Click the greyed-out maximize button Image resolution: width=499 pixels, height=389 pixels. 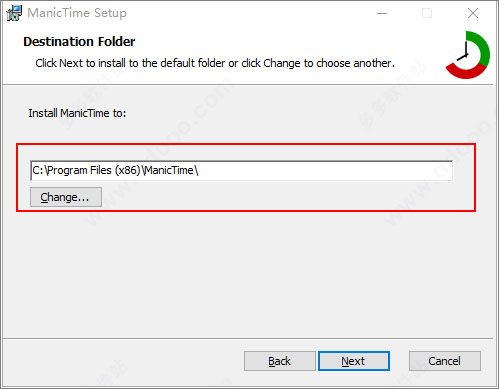[427, 13]
